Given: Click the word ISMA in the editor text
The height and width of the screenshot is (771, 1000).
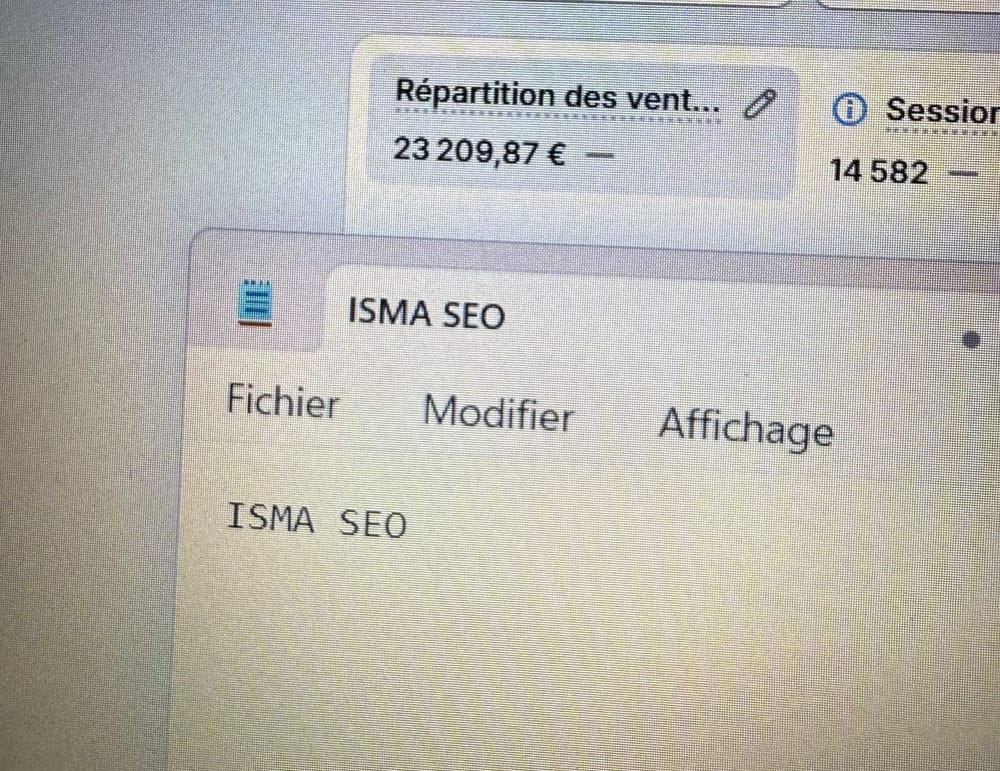Looking at the screenshot, I should [x=271, y=518].
